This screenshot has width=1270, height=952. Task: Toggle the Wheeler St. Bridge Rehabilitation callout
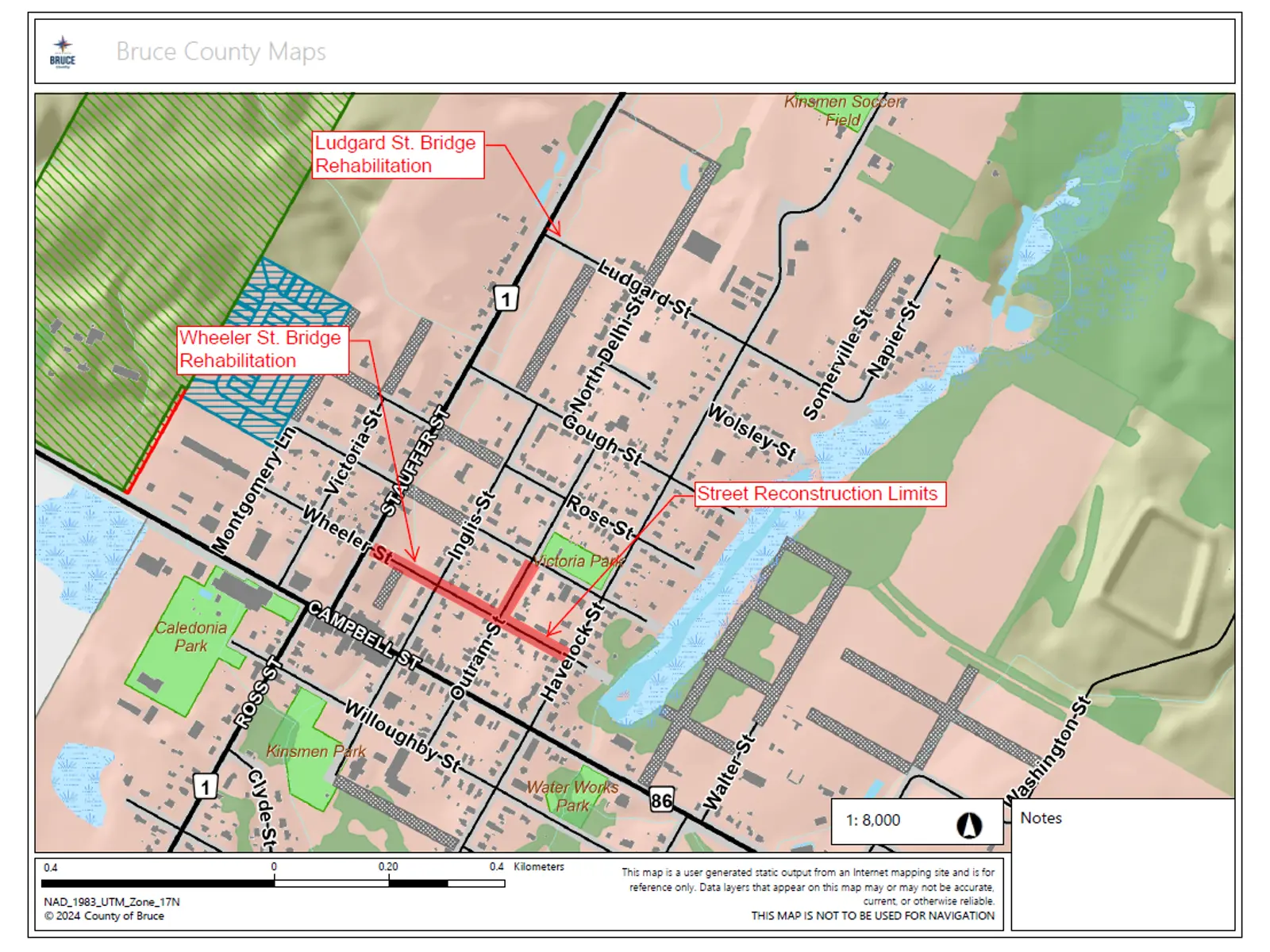click(262, 350)
